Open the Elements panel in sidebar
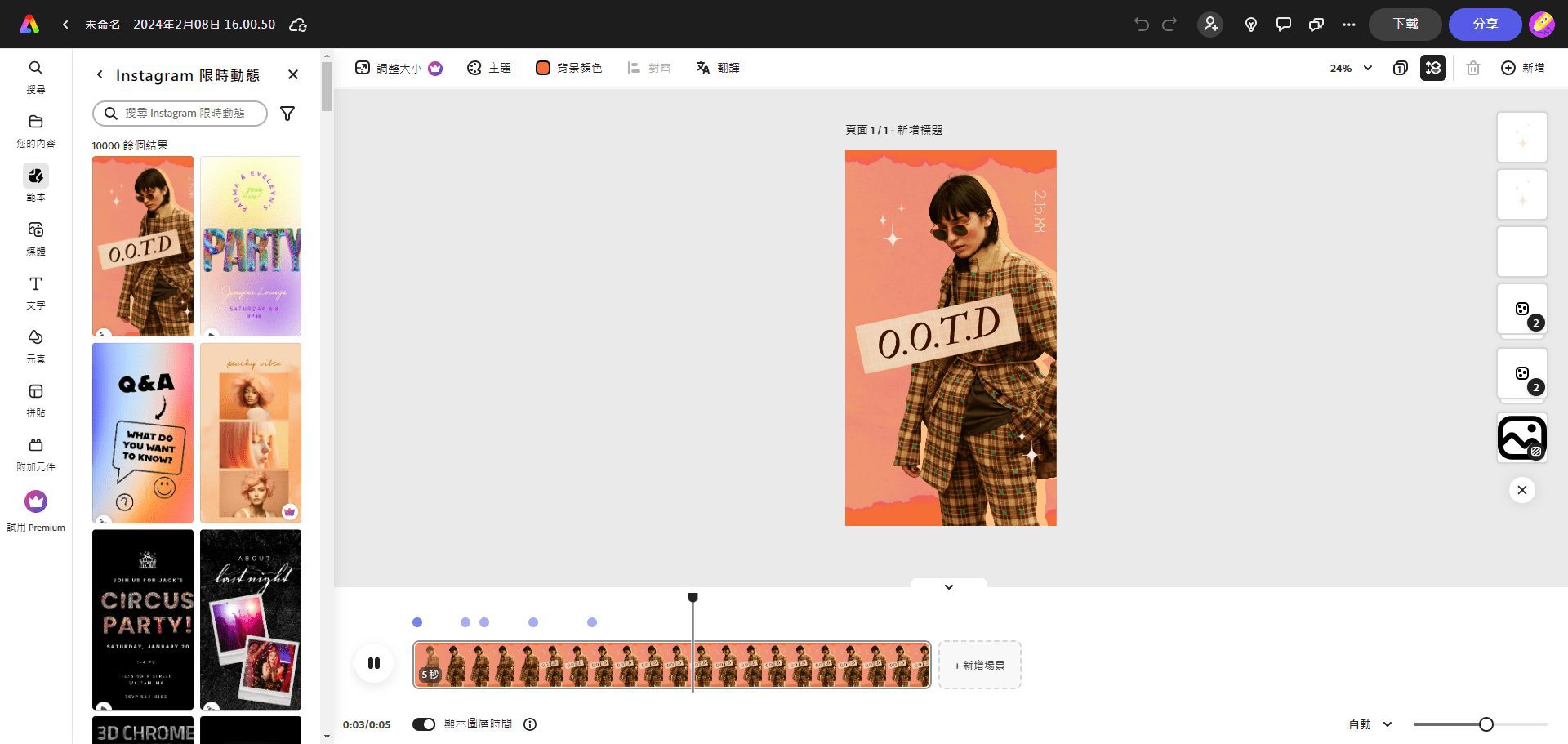Viewport: 1568px width, 744px height. click(36, 345)
